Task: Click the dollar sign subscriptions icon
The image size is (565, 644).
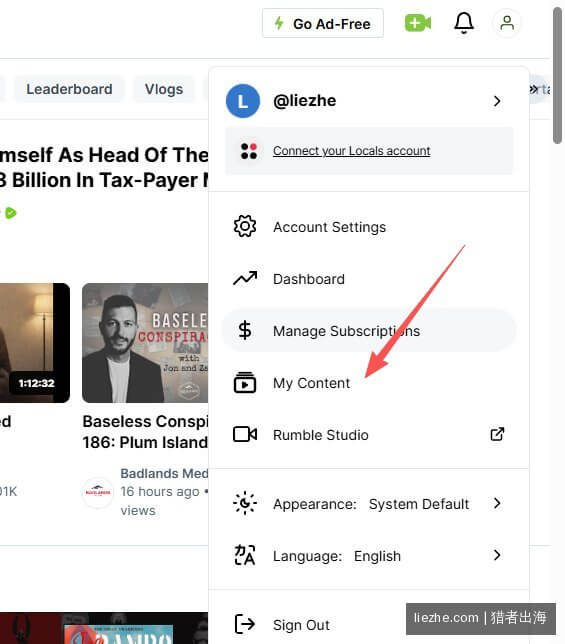Action: (245, 331)
